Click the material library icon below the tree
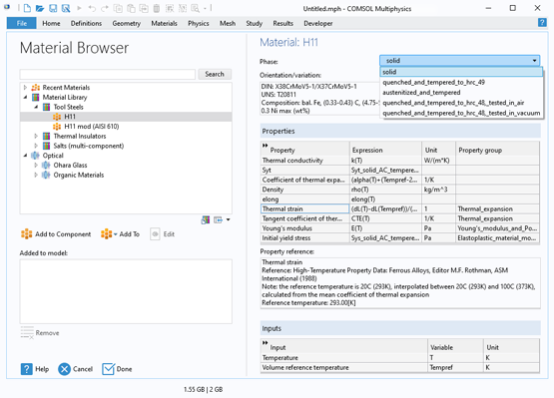The width and height of the screenshot is (554, 398). point(205,220)
